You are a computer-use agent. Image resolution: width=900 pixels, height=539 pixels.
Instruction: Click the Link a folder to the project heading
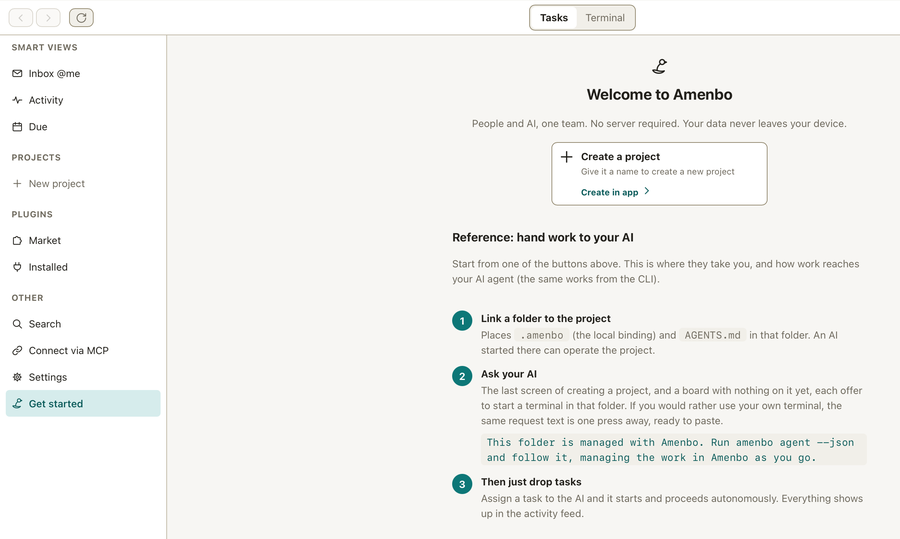click(546, 319)
